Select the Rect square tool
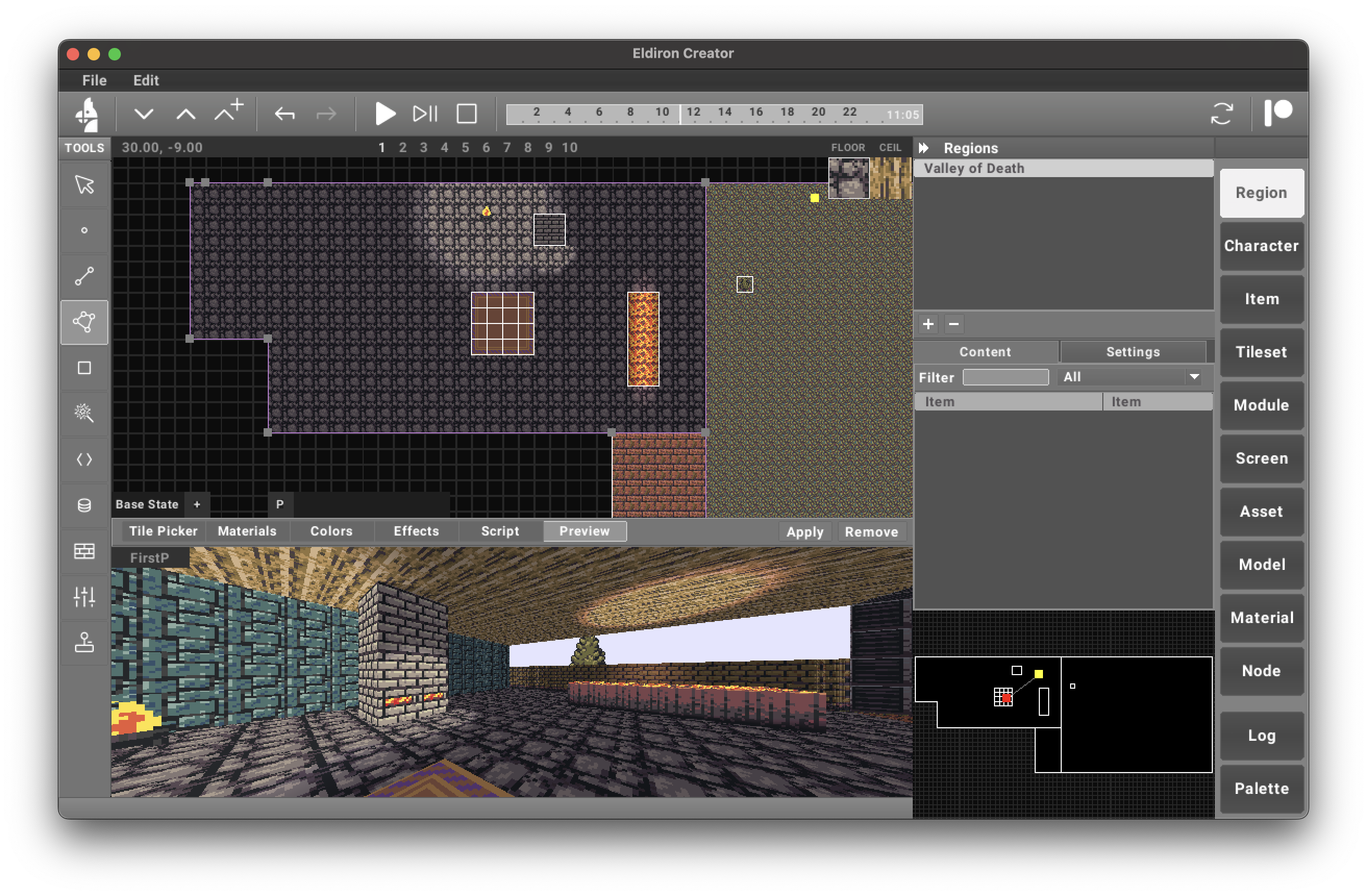The image size is (1367, 896). pos(84,368)
